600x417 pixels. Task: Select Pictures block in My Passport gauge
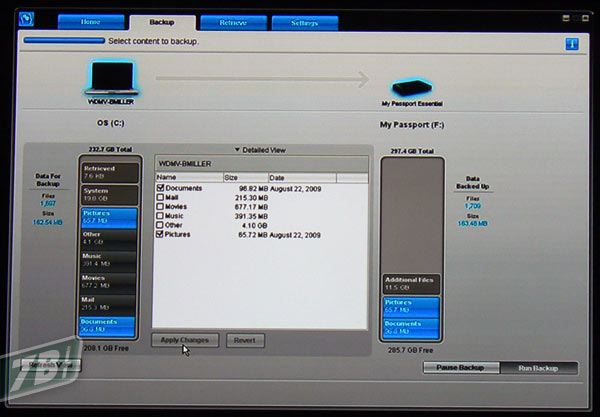coord(411,306)
